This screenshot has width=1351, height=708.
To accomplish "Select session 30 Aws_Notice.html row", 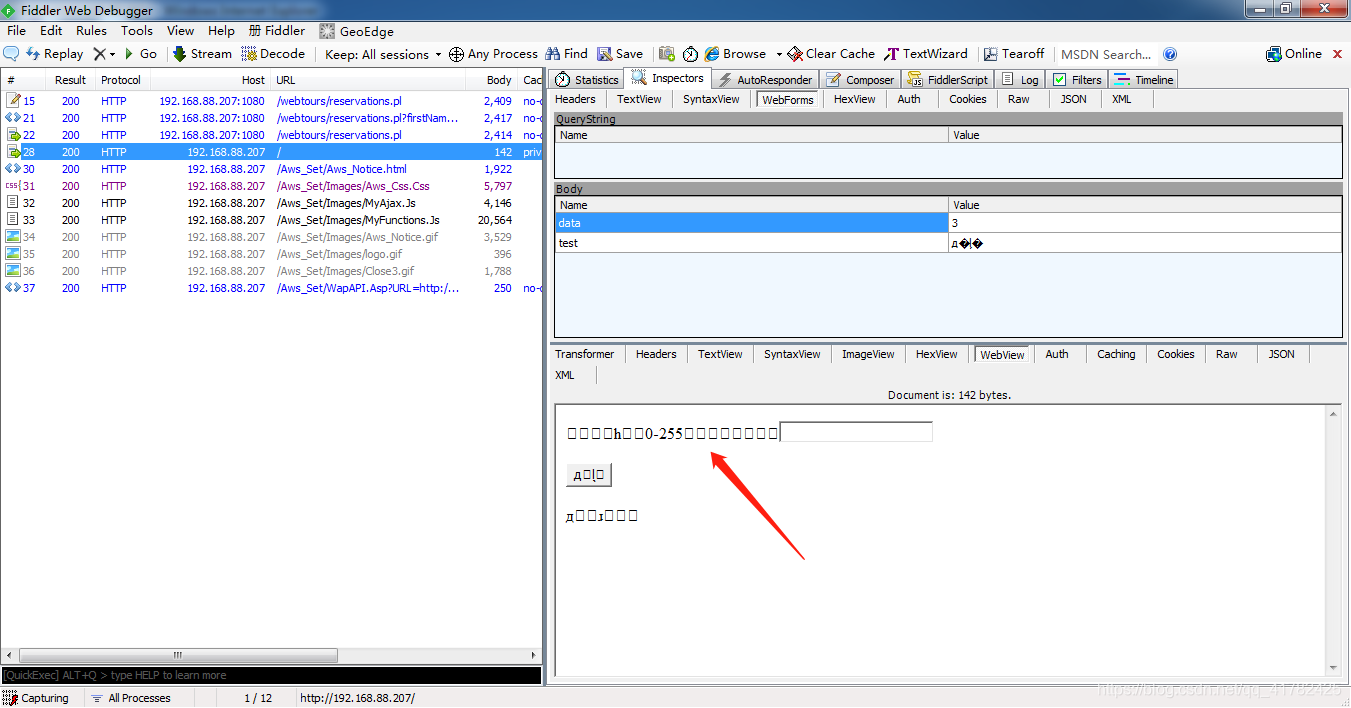I will [271, 169].
